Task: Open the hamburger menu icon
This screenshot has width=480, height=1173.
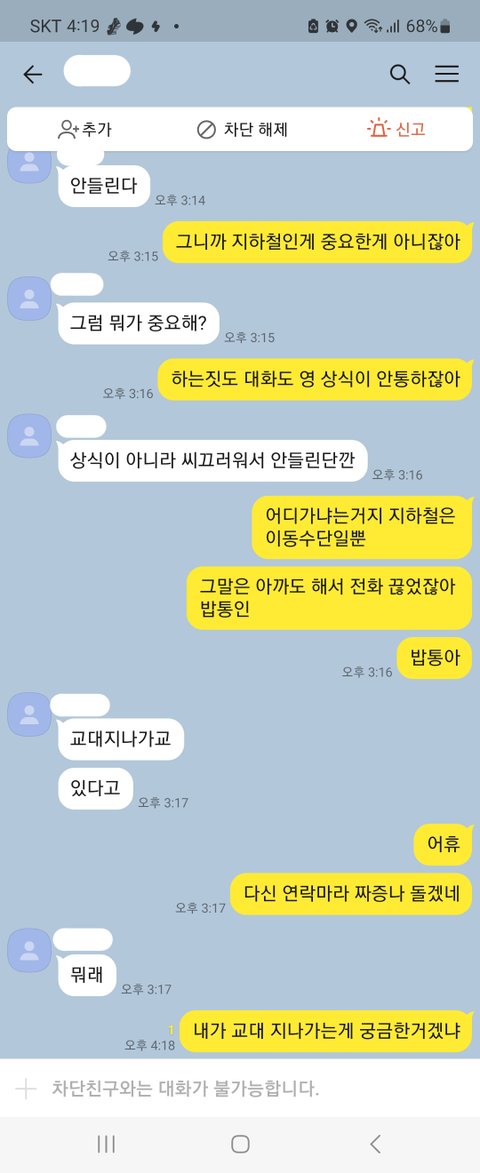Action: pyautogui.click(x=447, y=74)
